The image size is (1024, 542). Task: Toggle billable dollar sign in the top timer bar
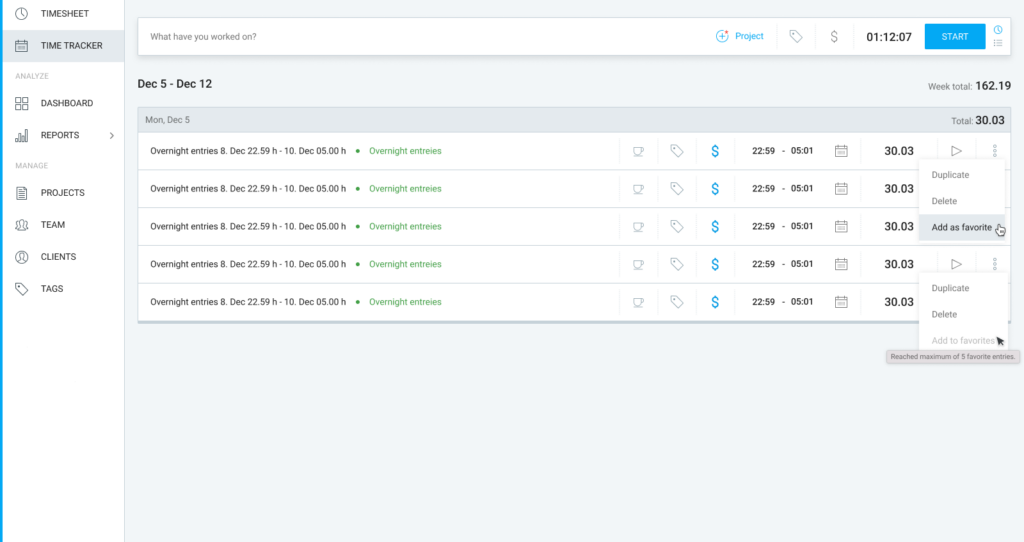(834, 36)
